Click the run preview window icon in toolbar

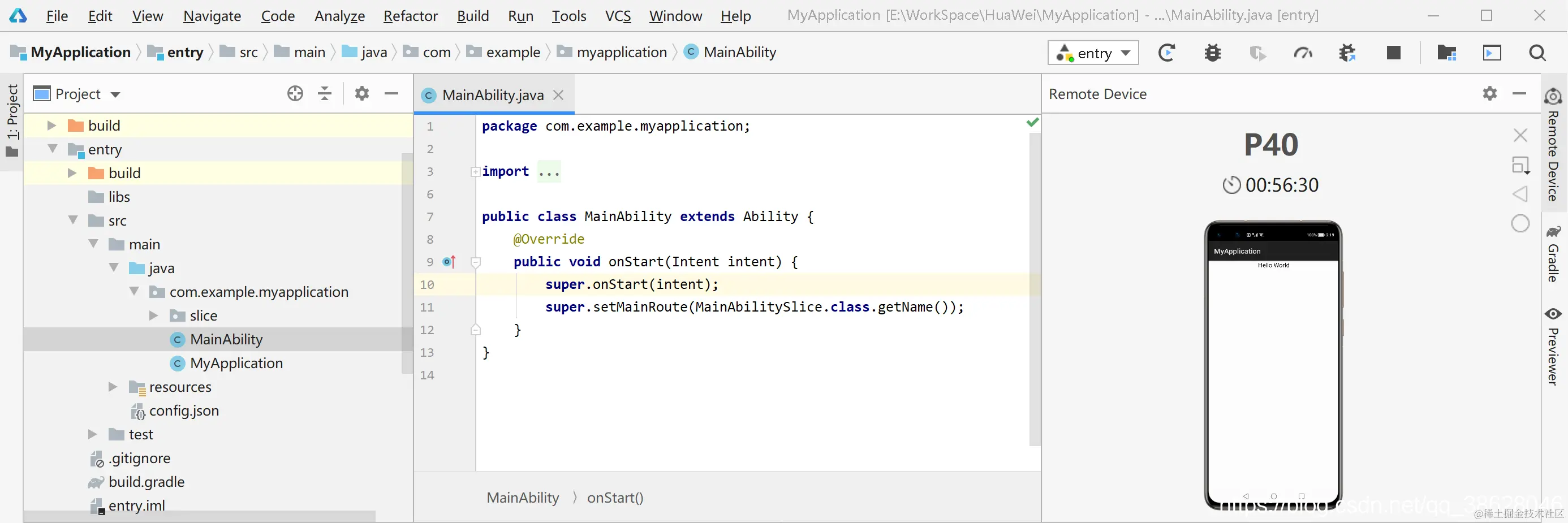tap(1492, 53)
